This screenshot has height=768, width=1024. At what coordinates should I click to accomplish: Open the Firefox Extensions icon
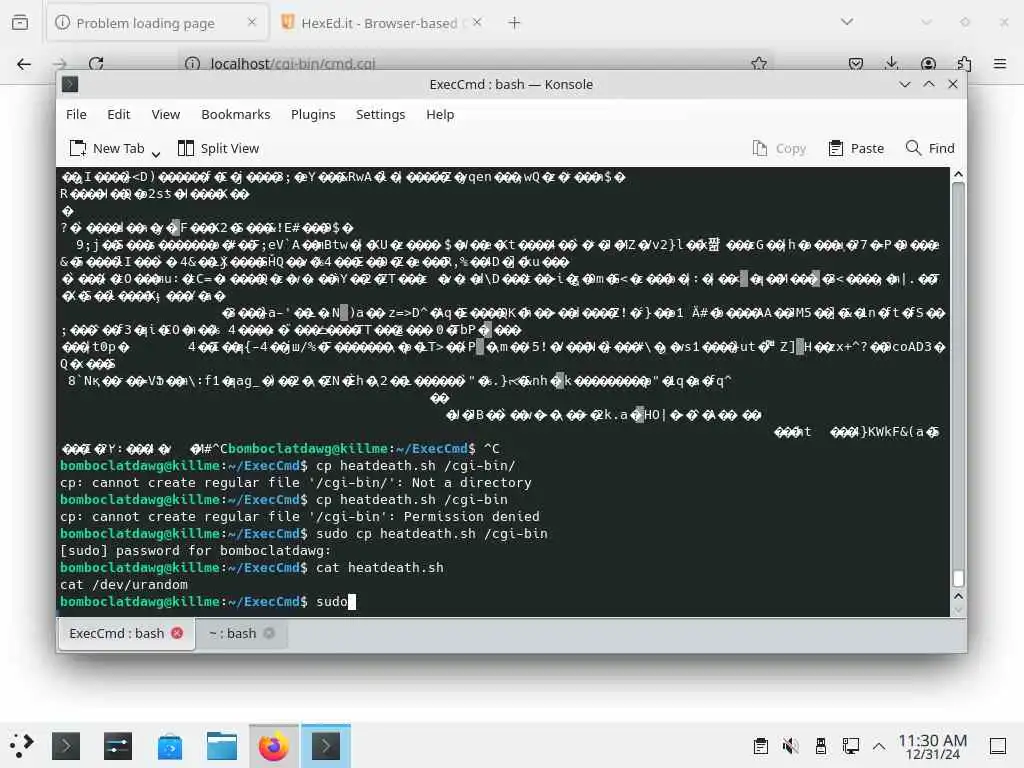click(x=964, y=63)
